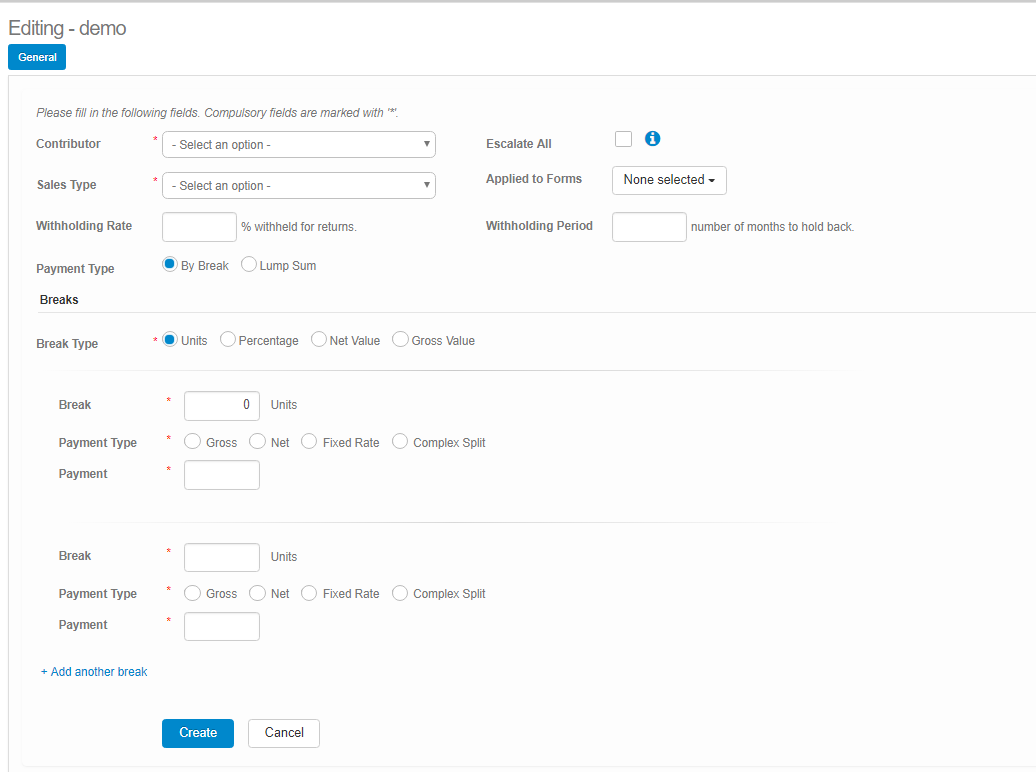The width and height of the screenshot is (1036, 772).
Task: Select Units break type radio
Action: [x=170, y=340]
